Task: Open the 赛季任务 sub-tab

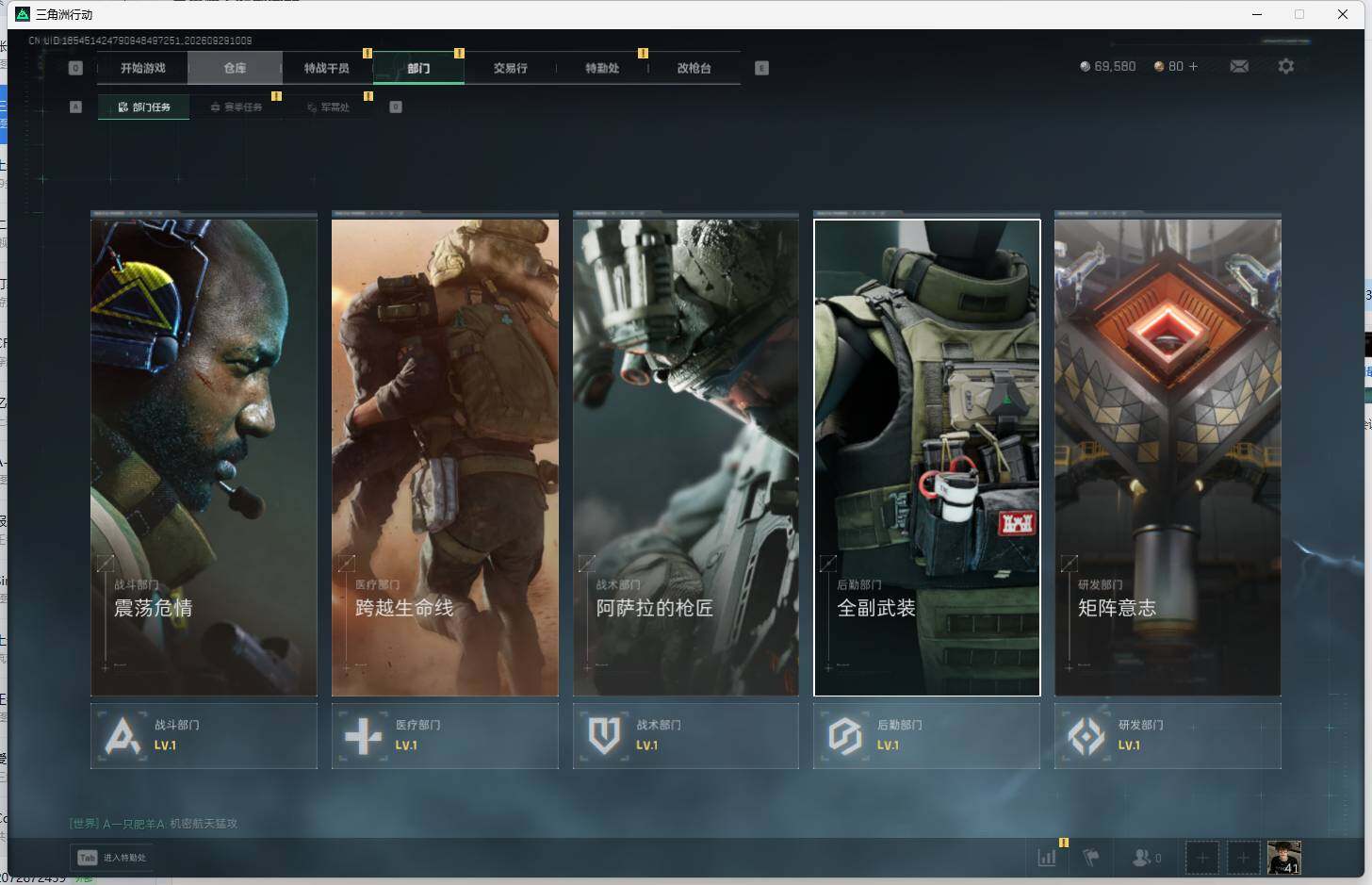Action: coord(236,107)
